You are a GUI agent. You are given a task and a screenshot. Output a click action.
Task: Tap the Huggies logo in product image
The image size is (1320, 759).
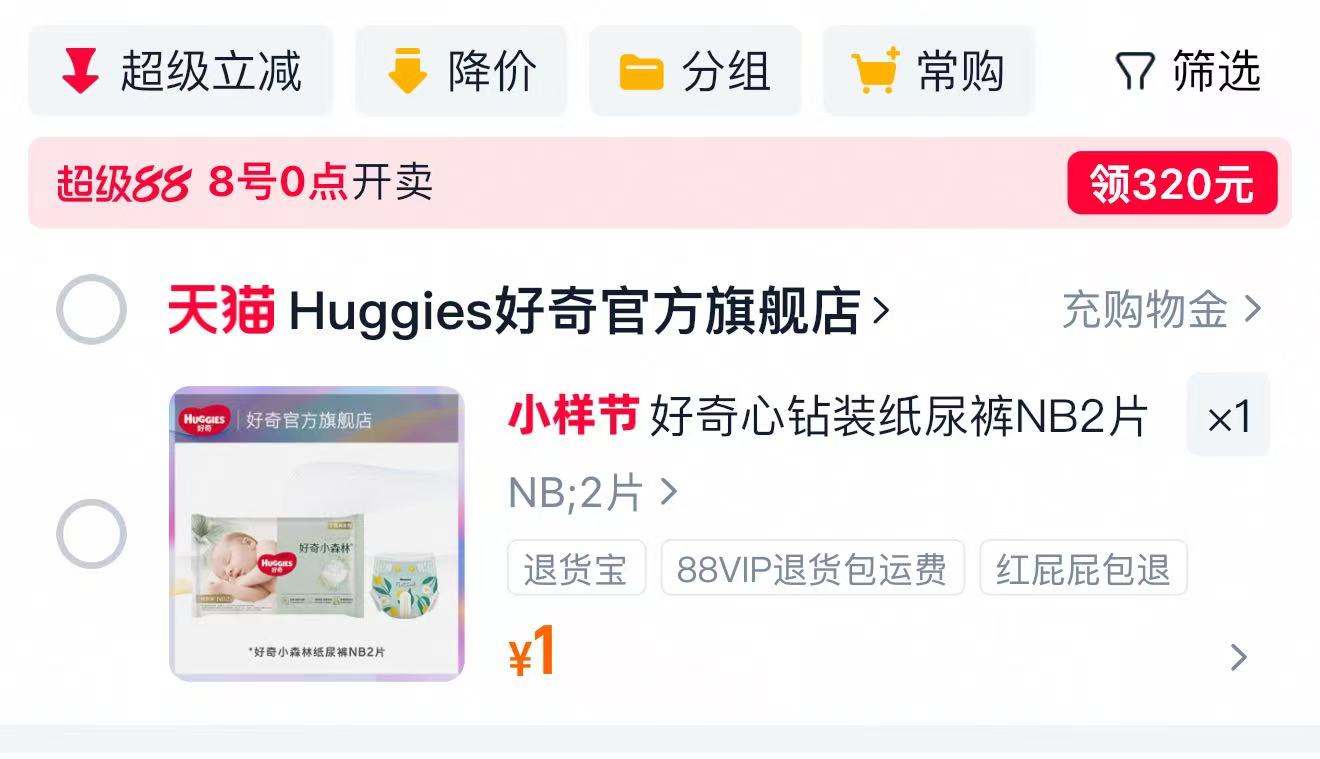click(x=203, y=419)
